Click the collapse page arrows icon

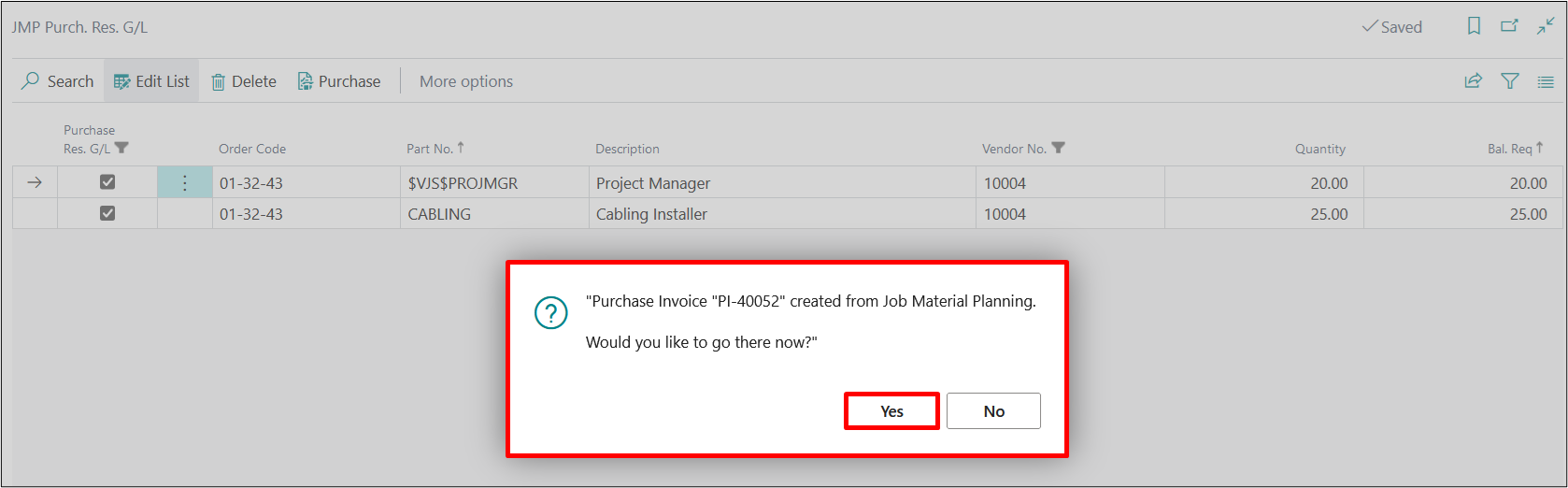1546,26
